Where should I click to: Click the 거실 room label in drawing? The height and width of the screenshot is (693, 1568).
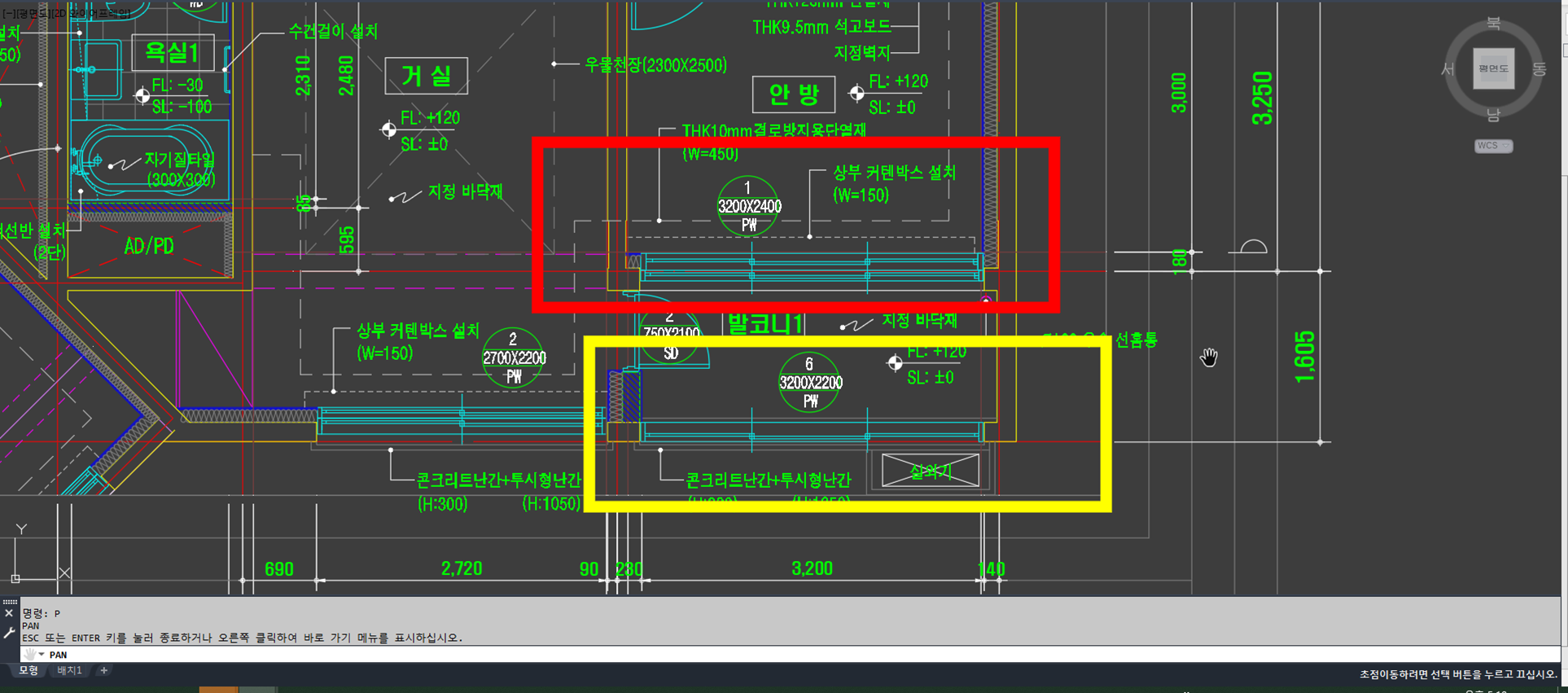coord(427,77)
